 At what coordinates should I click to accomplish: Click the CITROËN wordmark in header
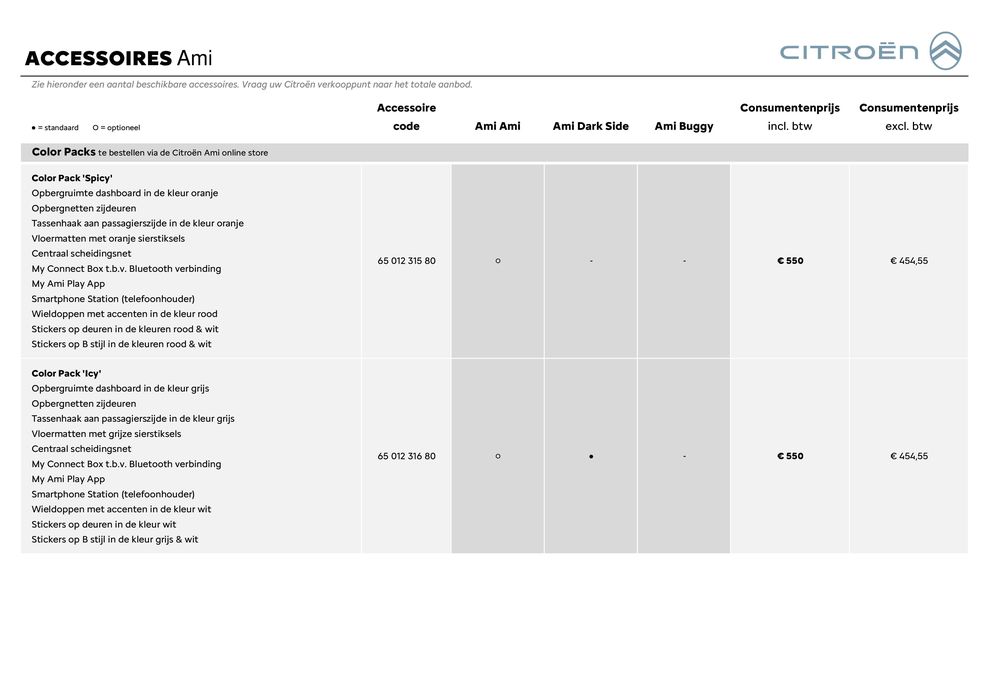(848, 52)
